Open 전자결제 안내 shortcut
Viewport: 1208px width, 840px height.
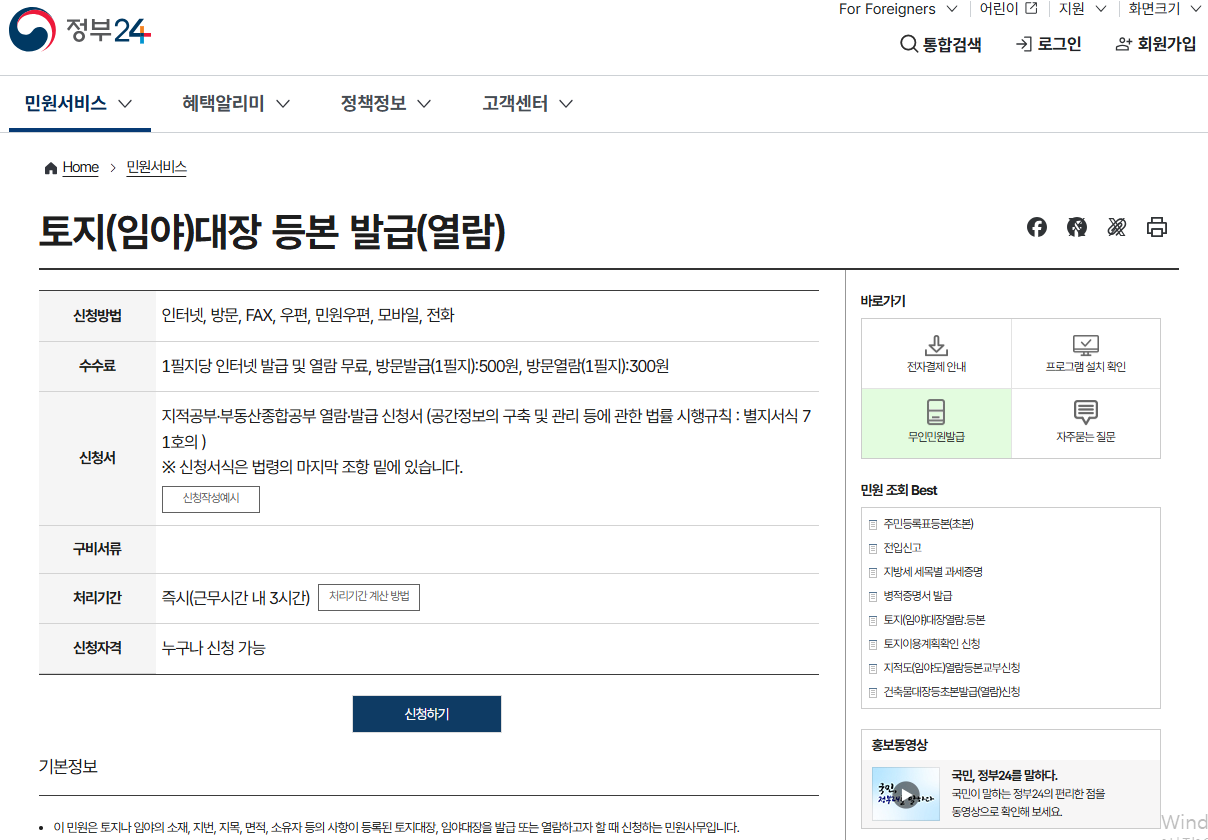936,352
